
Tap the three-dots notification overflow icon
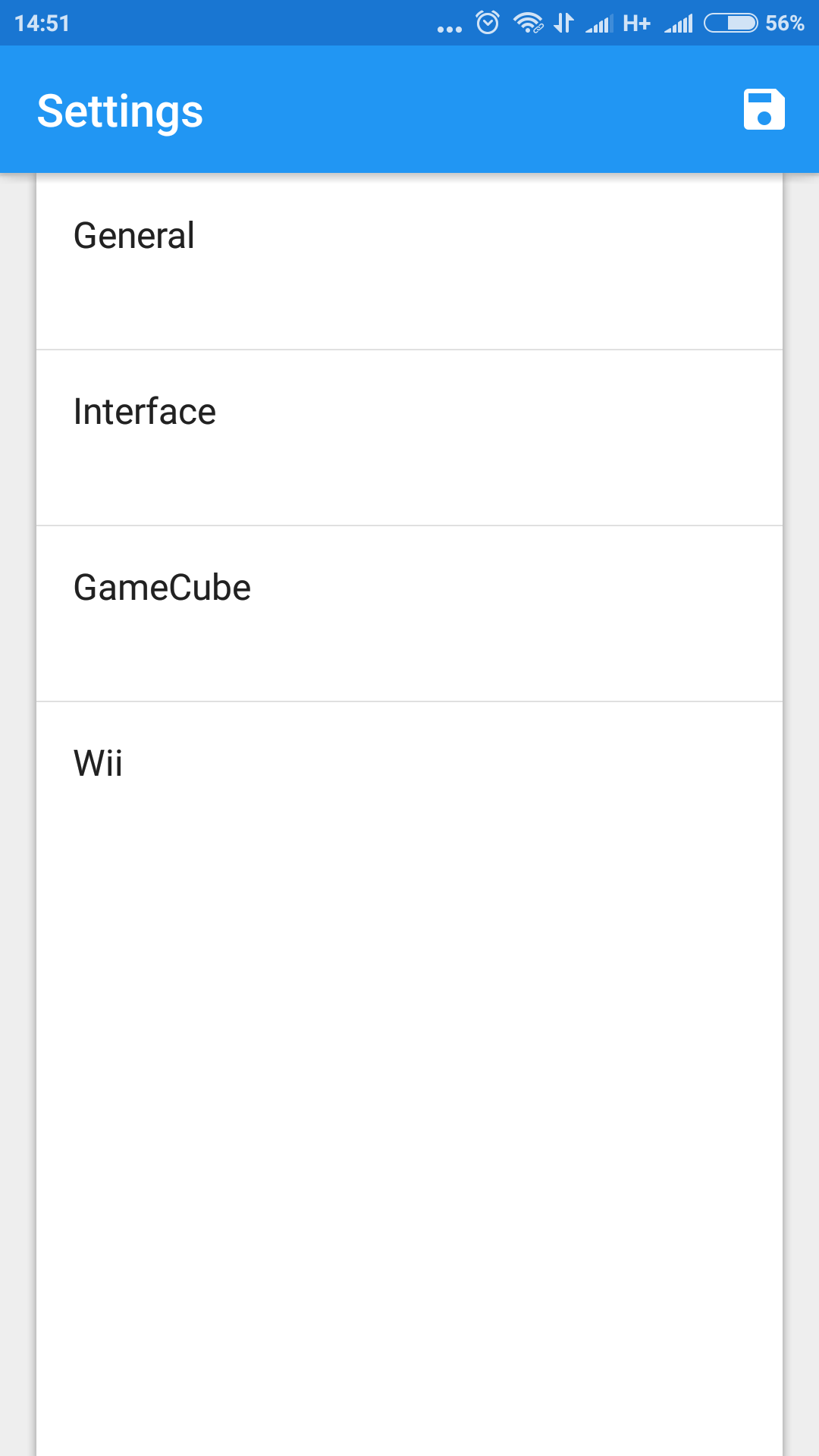[450, 30]
